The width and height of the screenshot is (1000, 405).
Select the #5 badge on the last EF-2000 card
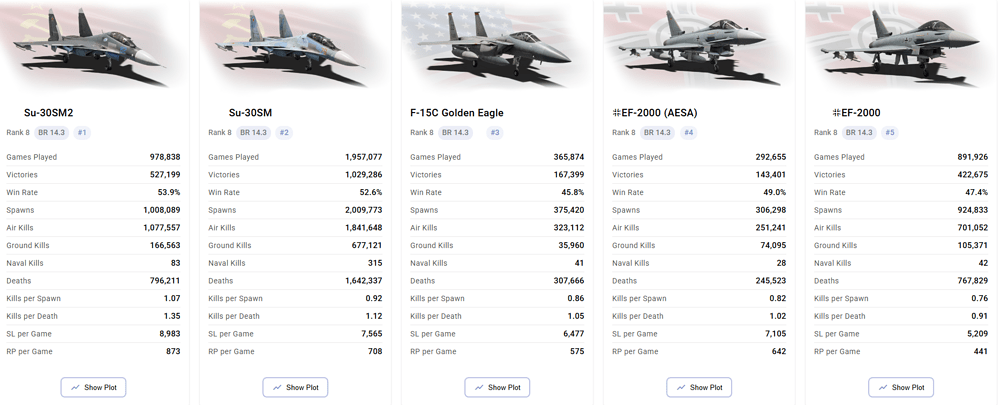coord(890,133)
